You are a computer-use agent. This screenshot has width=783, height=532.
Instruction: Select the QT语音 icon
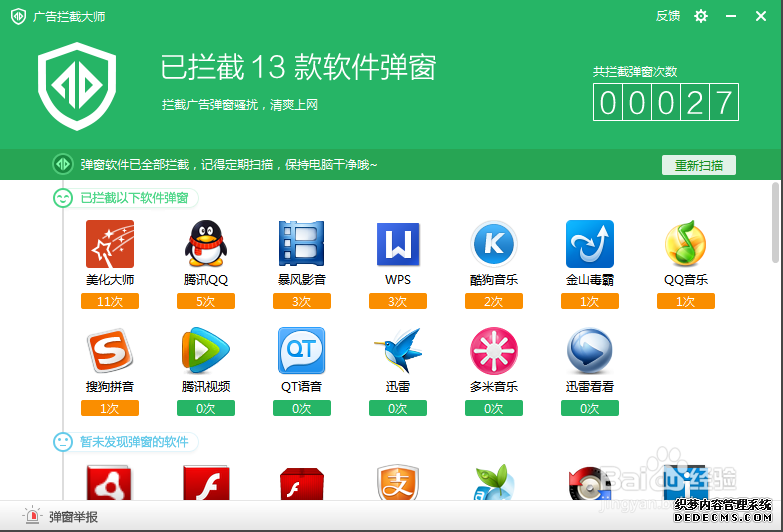[302, 350]
